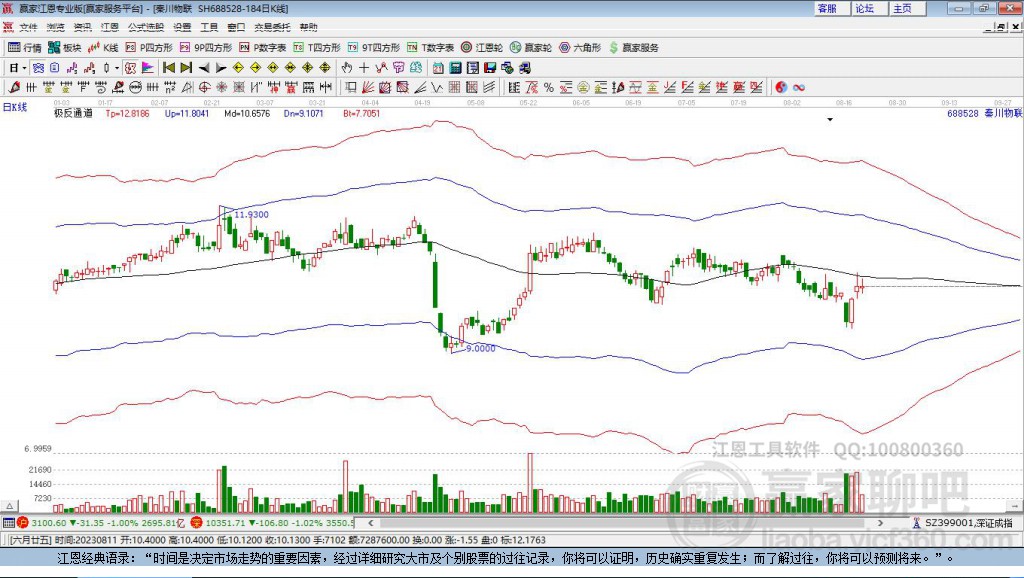Image resolution: width=1024 pixels, height=578 pixels.
Task: Open the 浏览 menu
Action: click(56, 27)
